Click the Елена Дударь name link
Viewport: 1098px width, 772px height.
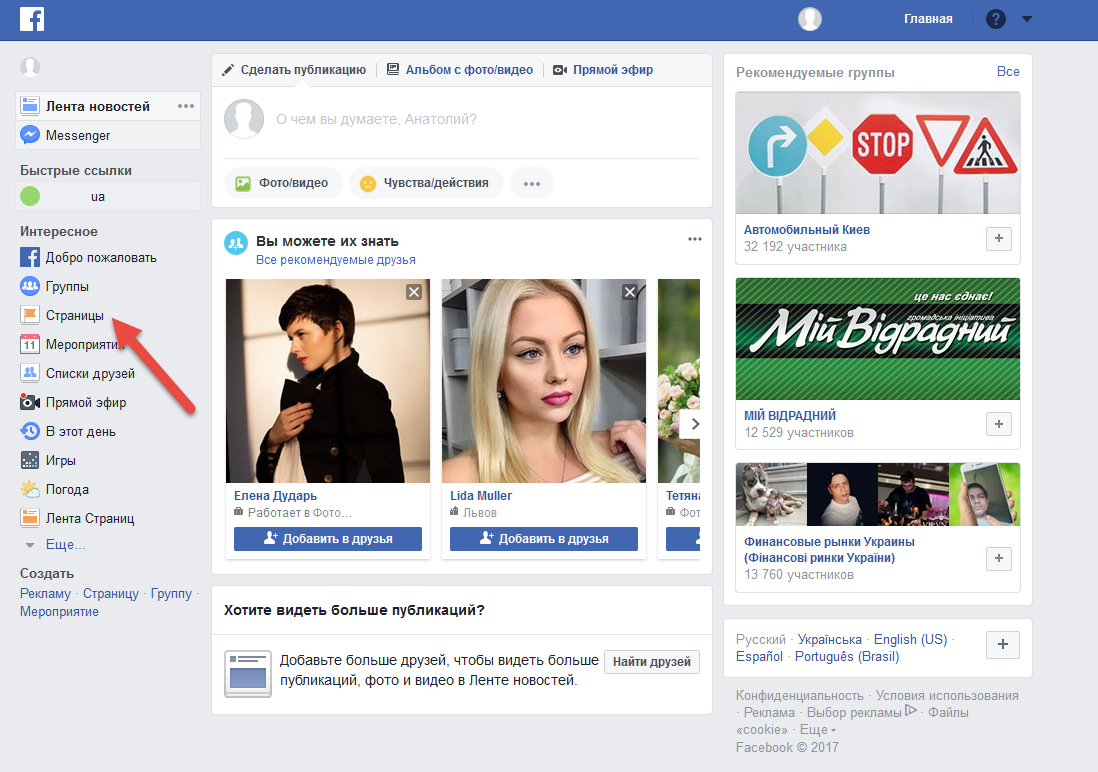(275, 495)
